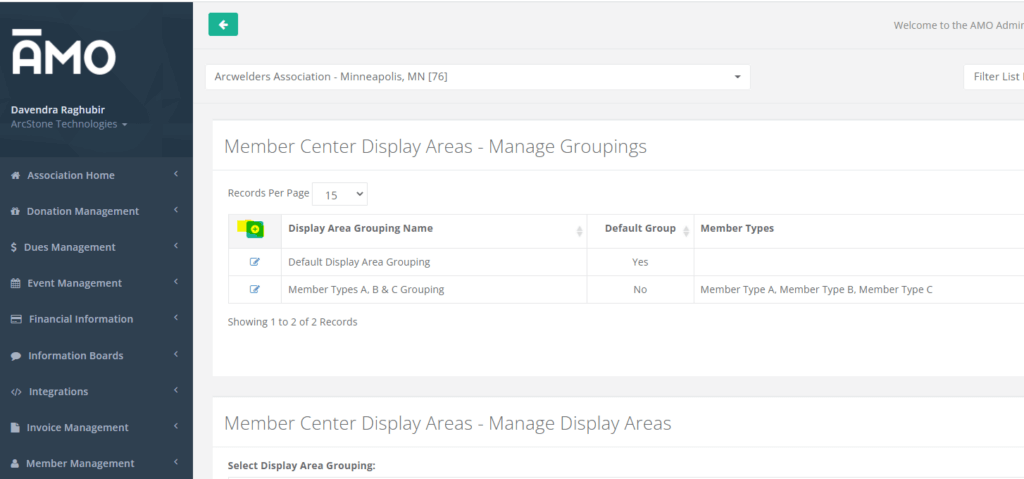Click the green add grouping plus icon
Viewport: 1024px width, 479px height.
pos(255,229)
